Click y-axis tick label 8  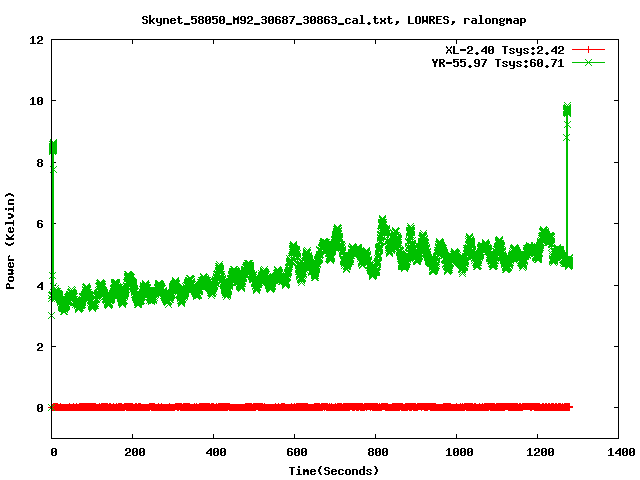pyautogui.click(x=40, y=163)
